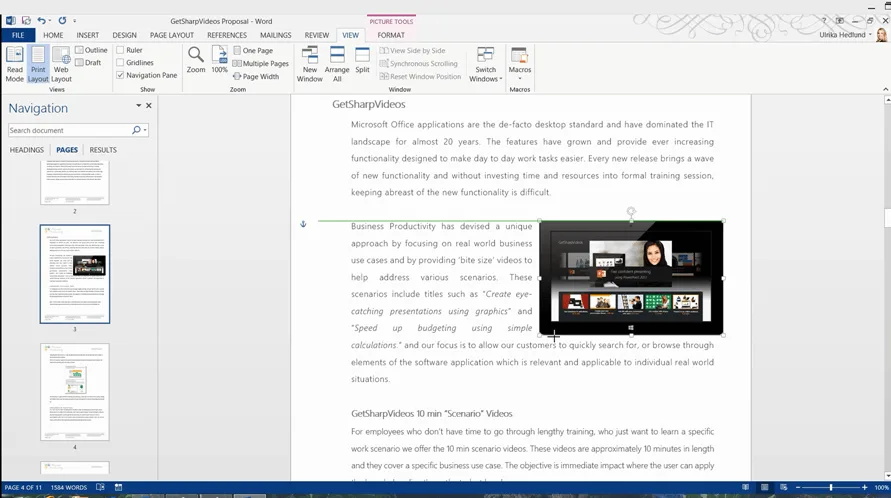The width and height of the screenshot is (891, 498).
Task: Show One Page zoom
Action: (x=253, y=51)
